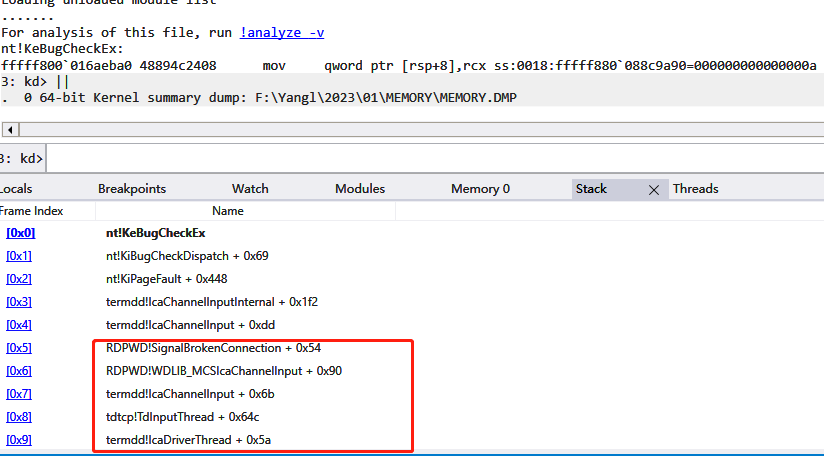Click the nt!KeBugCheckEx: label in output
This screenshot has height=456, width=824.
63,49
